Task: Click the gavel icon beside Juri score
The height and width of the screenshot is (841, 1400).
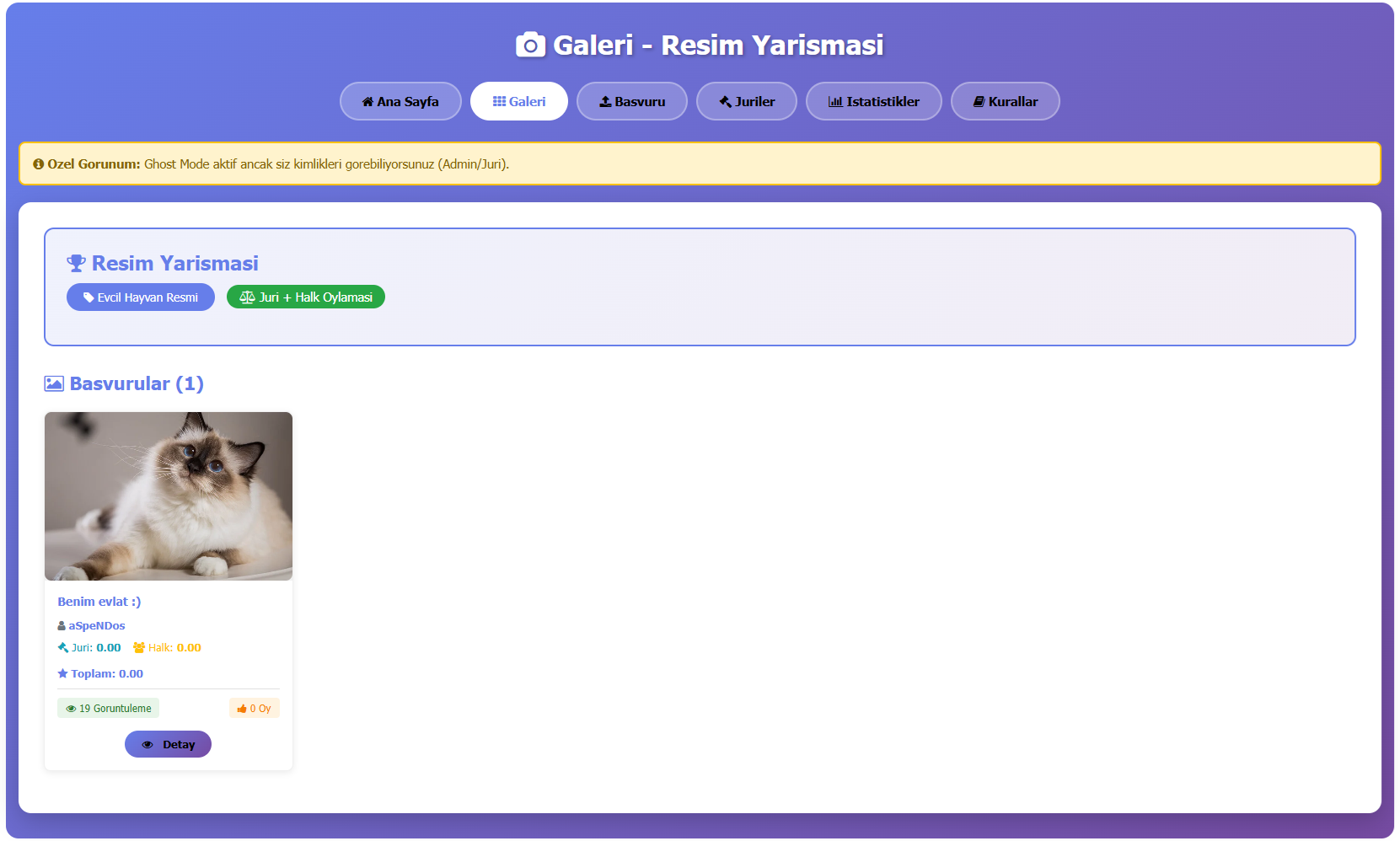Action: coord(63,648)
